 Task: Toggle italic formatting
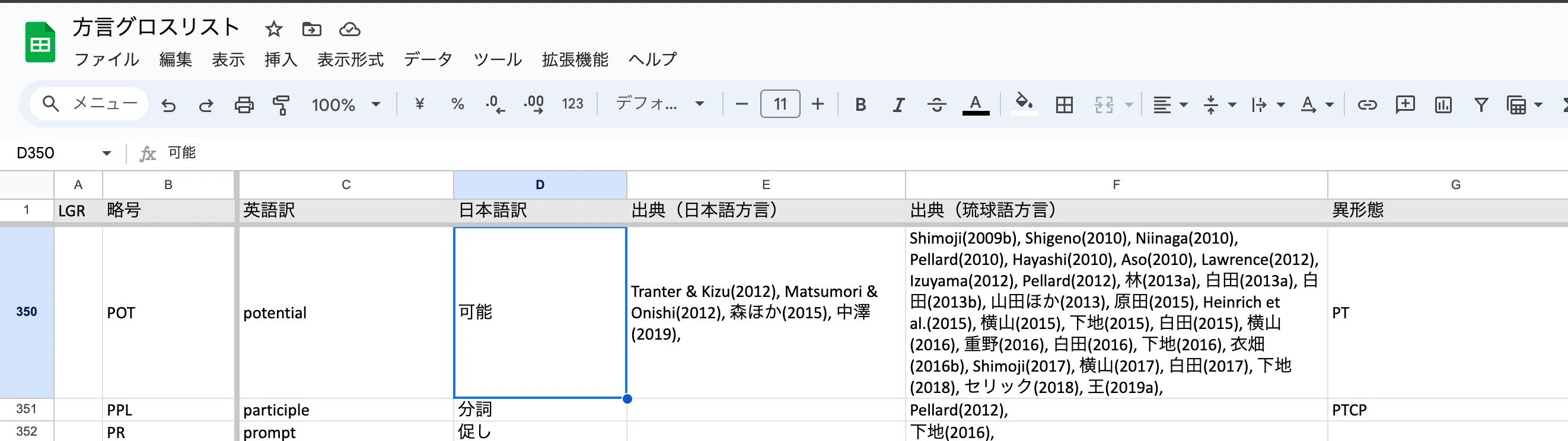(x=898, y=105)
